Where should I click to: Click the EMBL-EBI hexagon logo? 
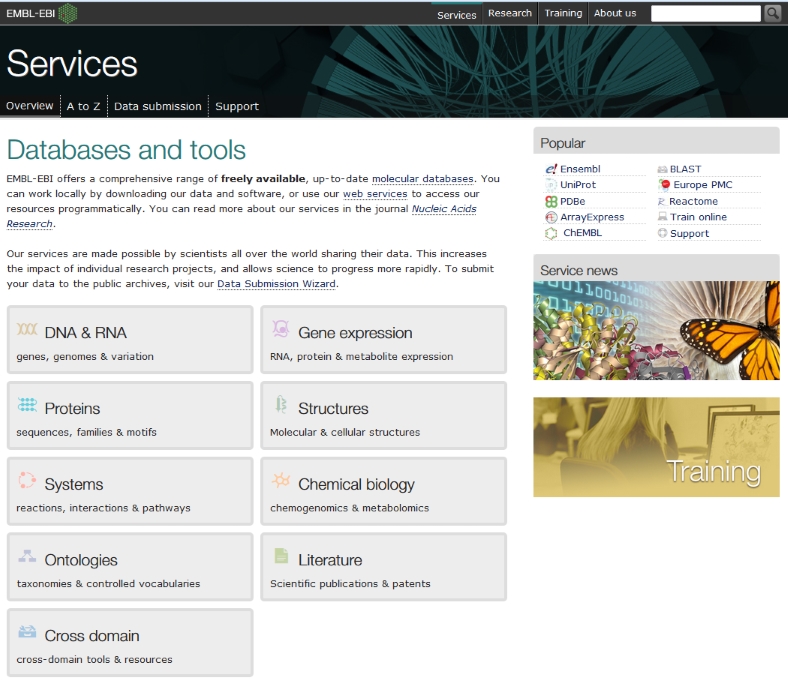click(67, 13)
